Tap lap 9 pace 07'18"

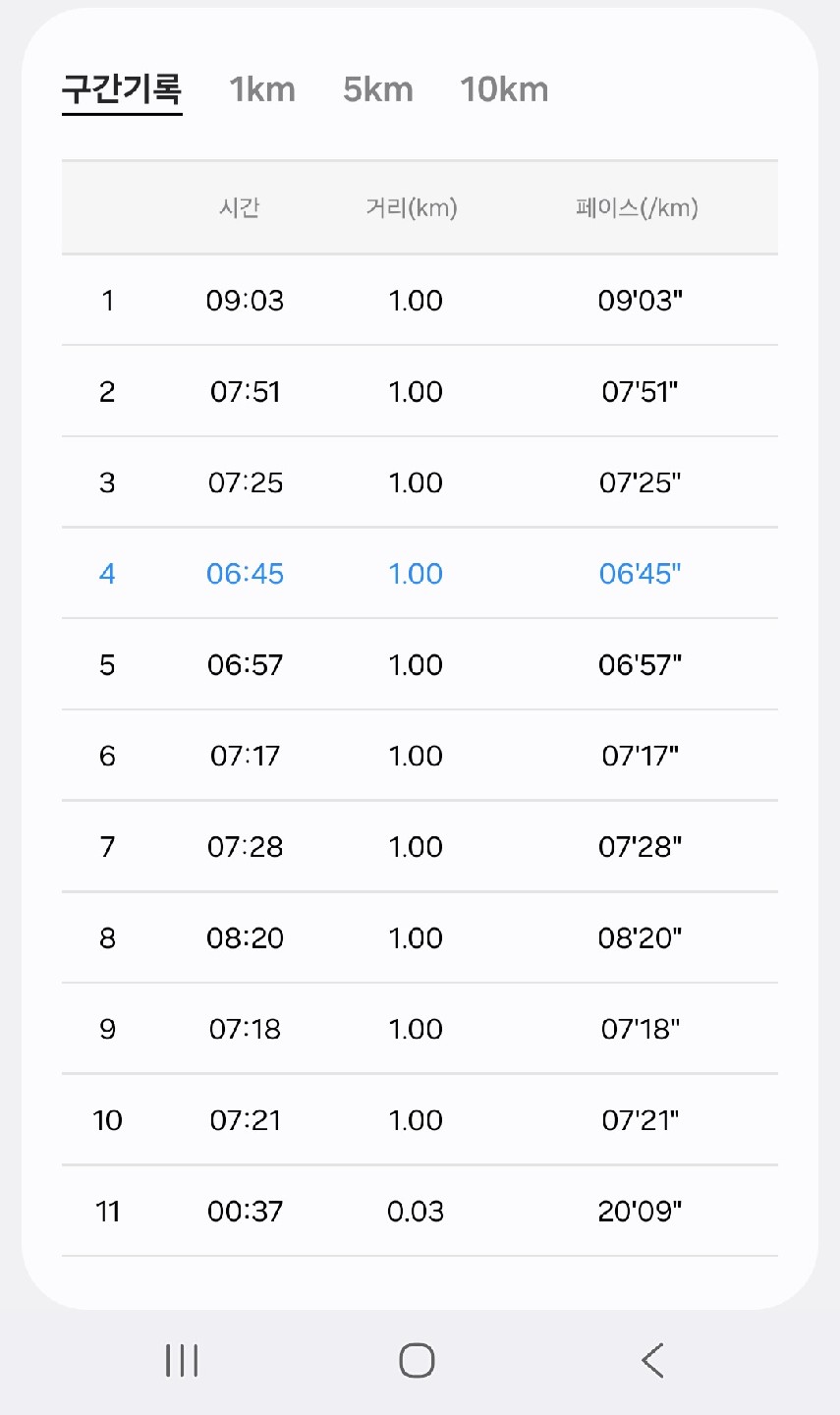pos(641,1030)
